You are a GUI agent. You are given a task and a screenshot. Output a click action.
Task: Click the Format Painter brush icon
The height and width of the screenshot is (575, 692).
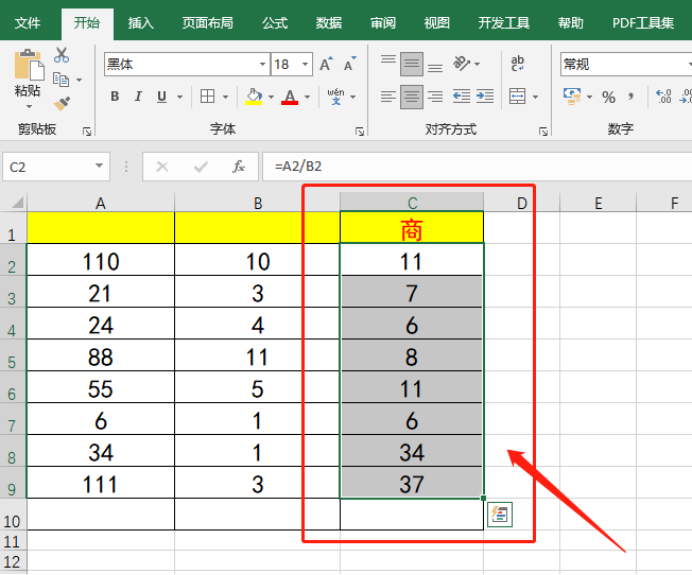[x=62, y=104]
